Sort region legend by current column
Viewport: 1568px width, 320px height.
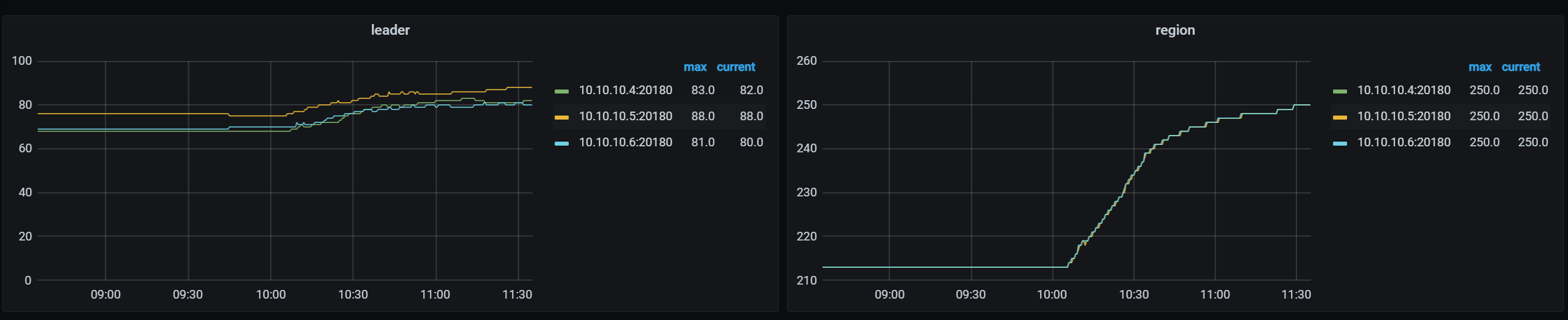pos(1521,67)
